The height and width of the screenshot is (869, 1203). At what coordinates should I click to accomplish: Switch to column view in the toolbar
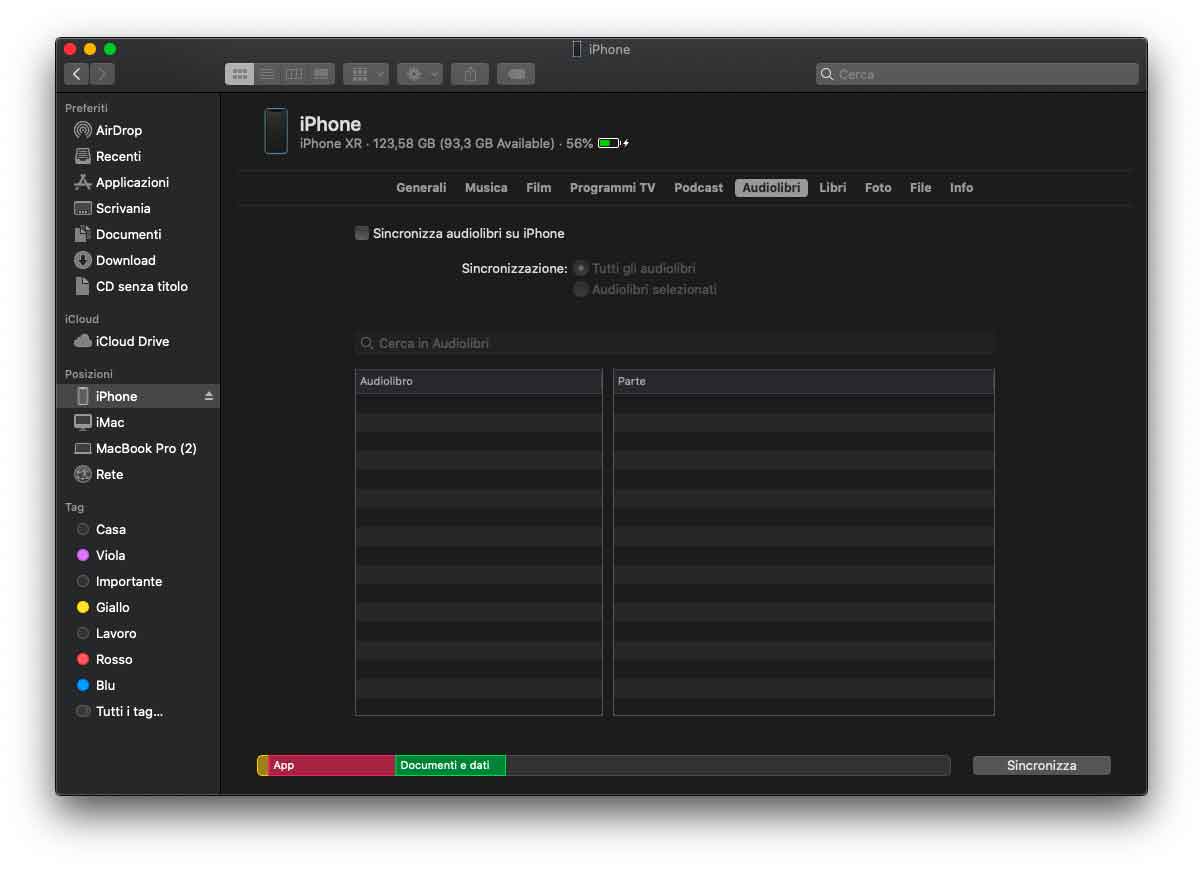click(294, 74)
